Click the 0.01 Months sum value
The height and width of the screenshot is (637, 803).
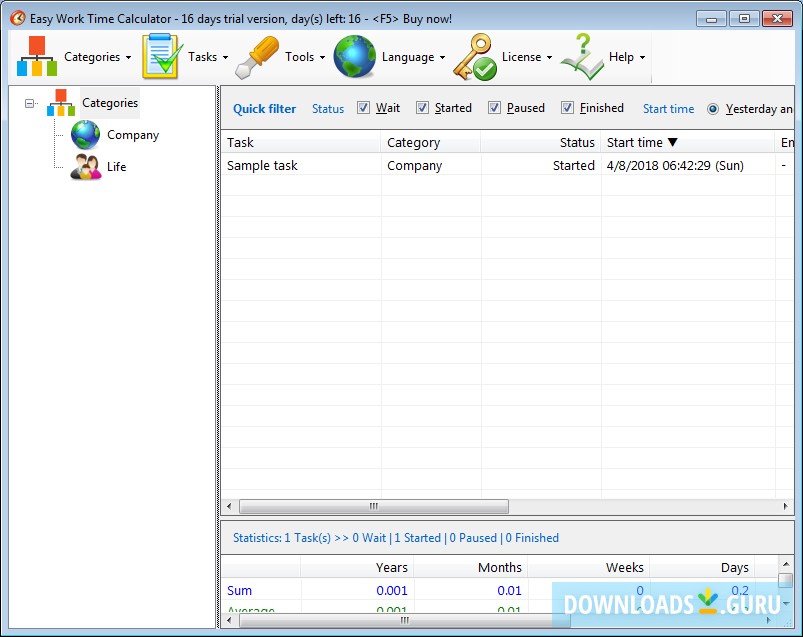509,590
